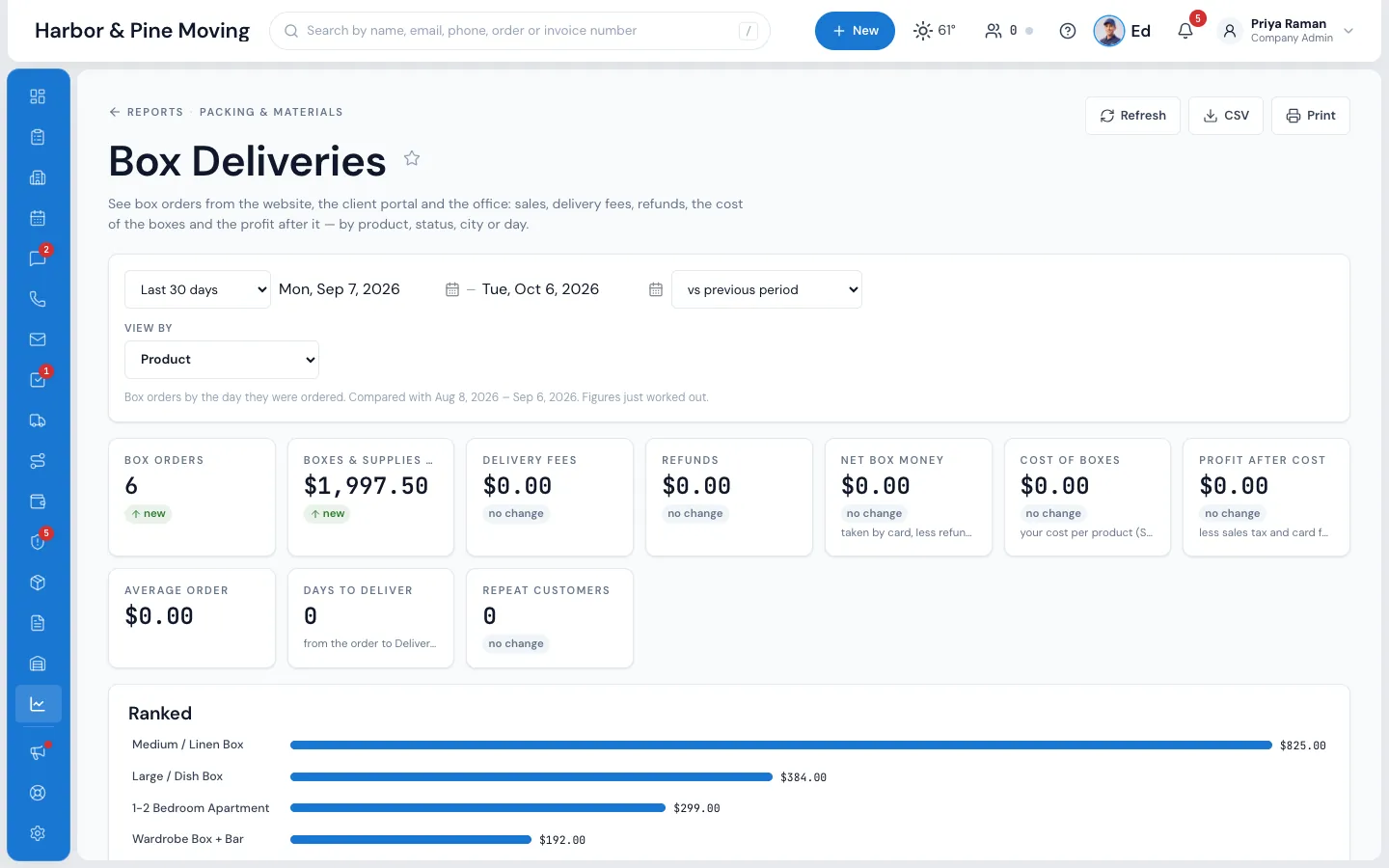Image resolution: width=1389 pixels, height=868 pixels.
Task: Open the dashboard grid icon in sidebar
Action: point(38,96)
